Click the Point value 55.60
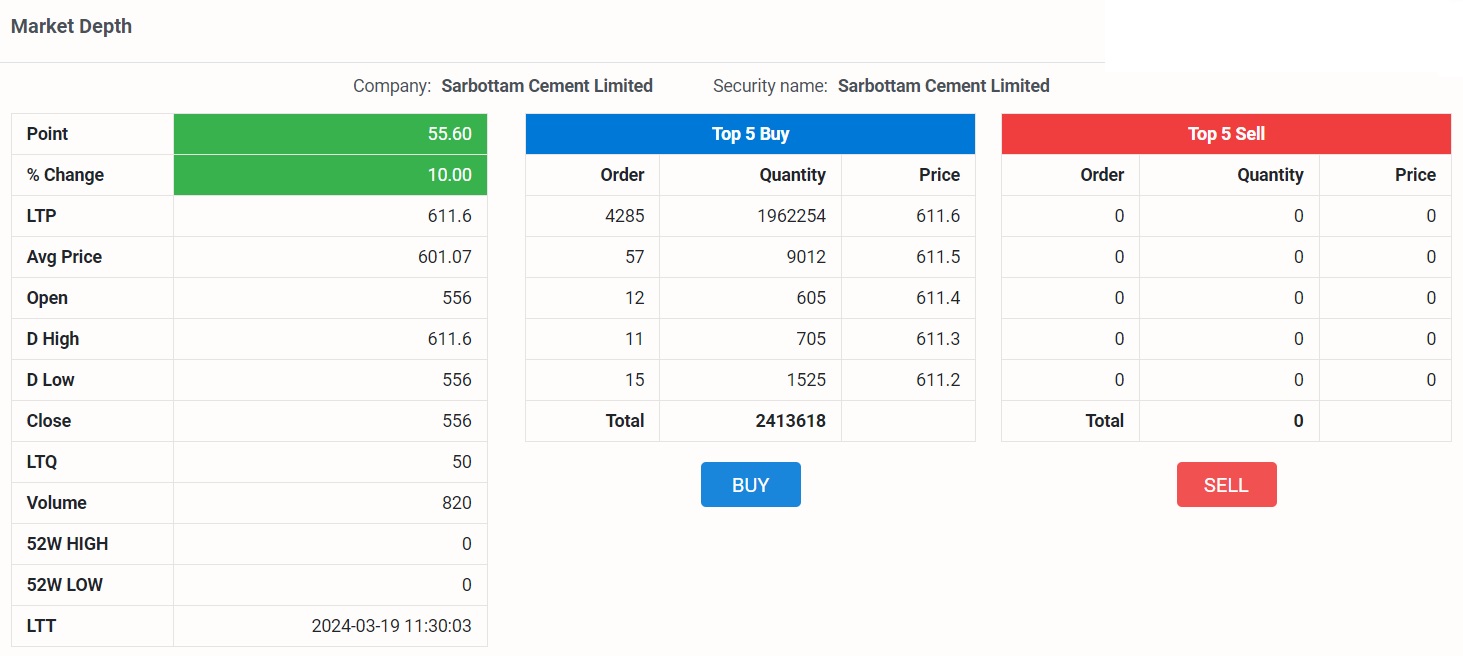1463x668 pixels. [449, 134]
